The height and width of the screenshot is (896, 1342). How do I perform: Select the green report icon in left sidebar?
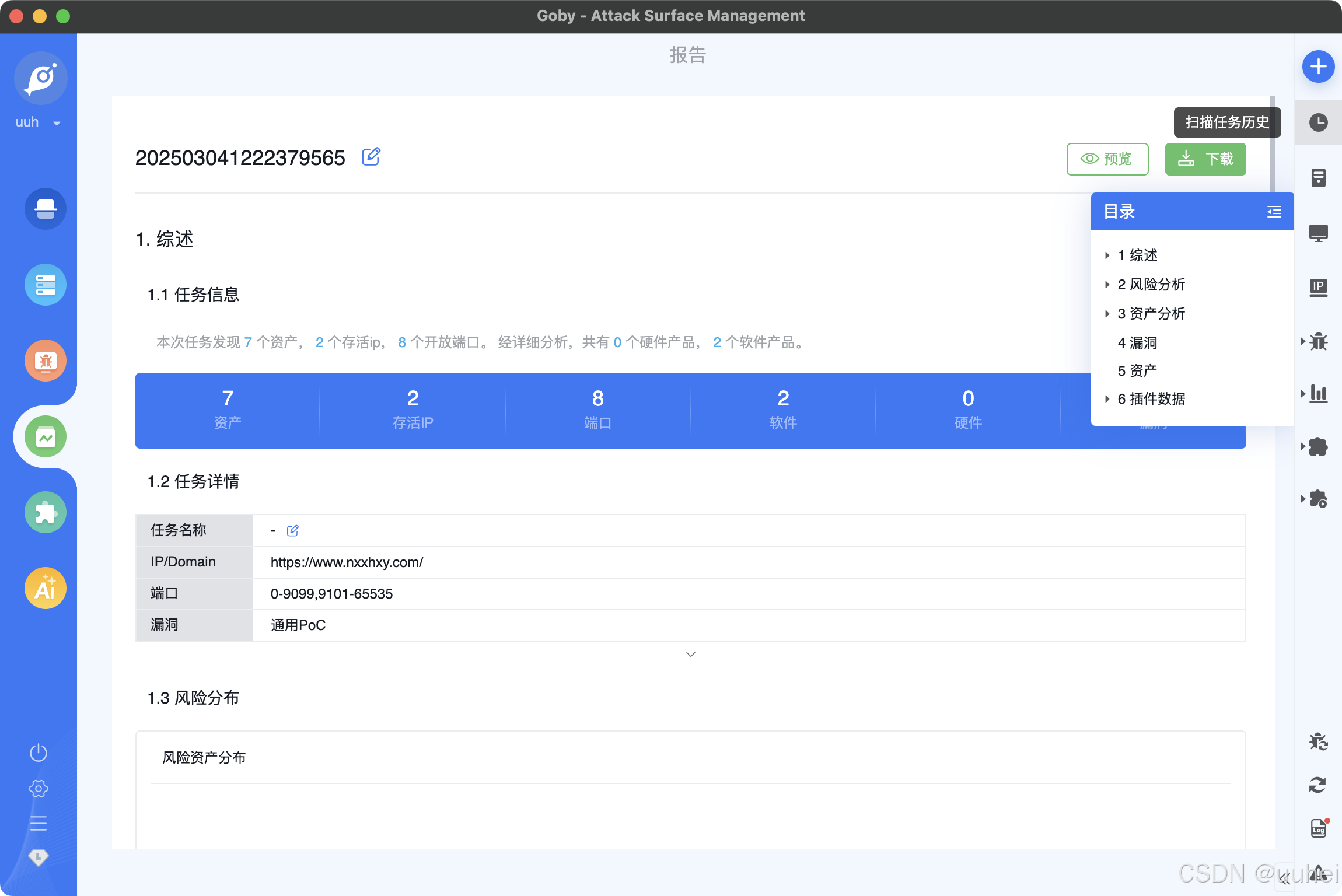[46, 436]
